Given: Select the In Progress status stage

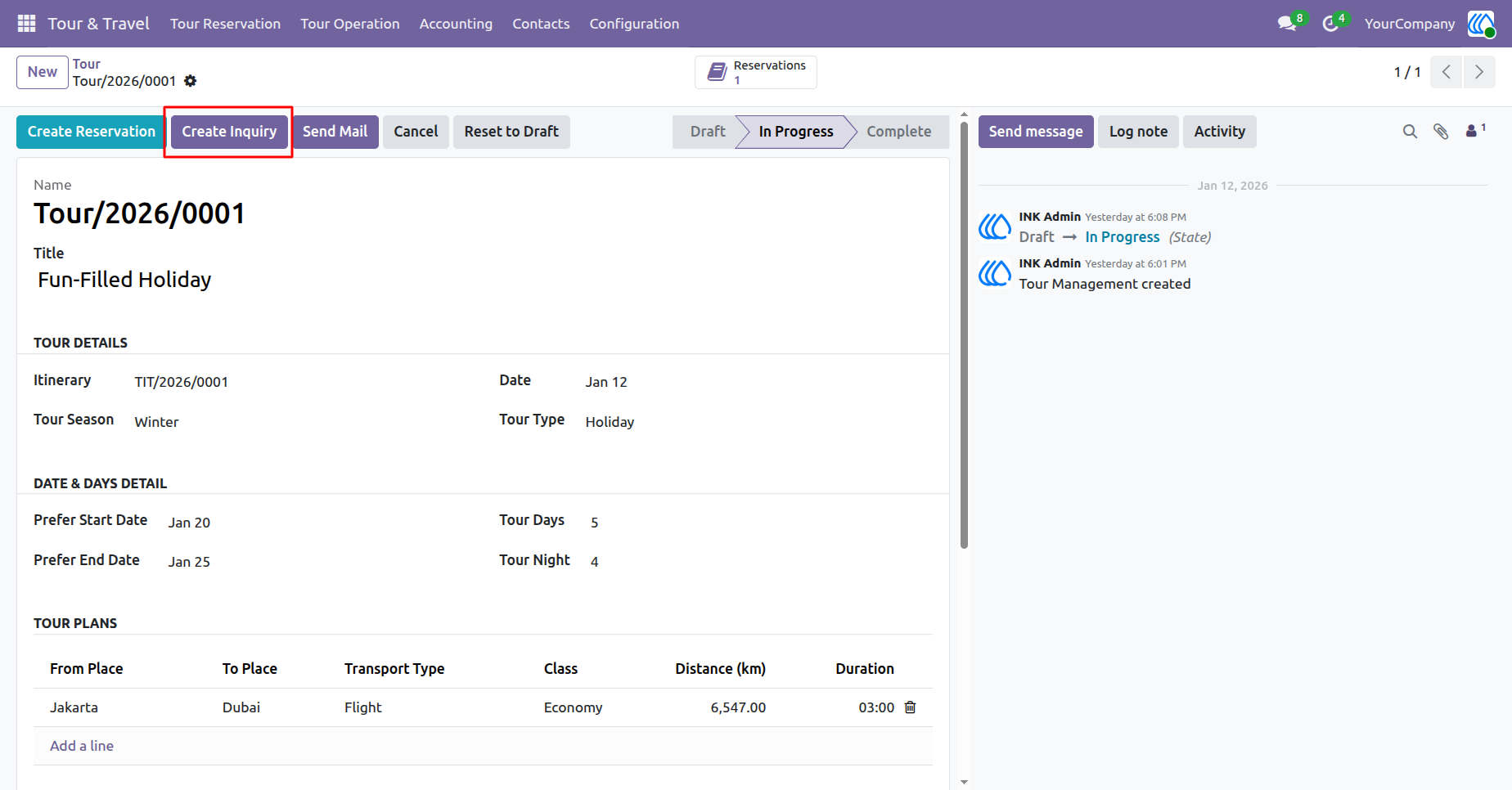Looking at the screenshot, I should click(x=796, y=132).
